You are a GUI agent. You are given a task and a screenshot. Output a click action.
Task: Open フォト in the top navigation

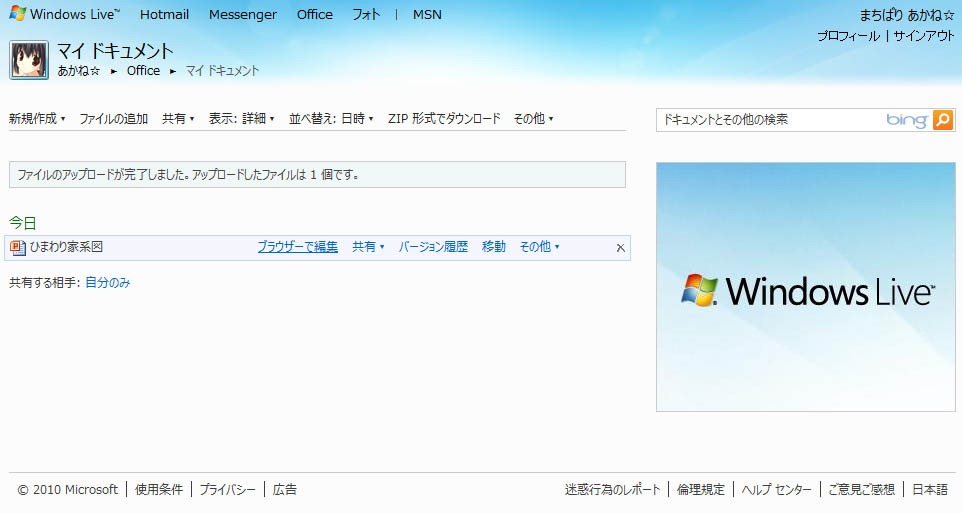pos(366,14)
